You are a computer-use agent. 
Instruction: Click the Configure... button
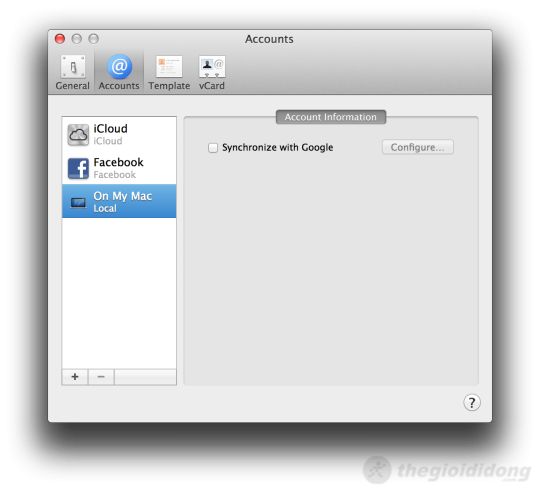[x=417, y=147]
